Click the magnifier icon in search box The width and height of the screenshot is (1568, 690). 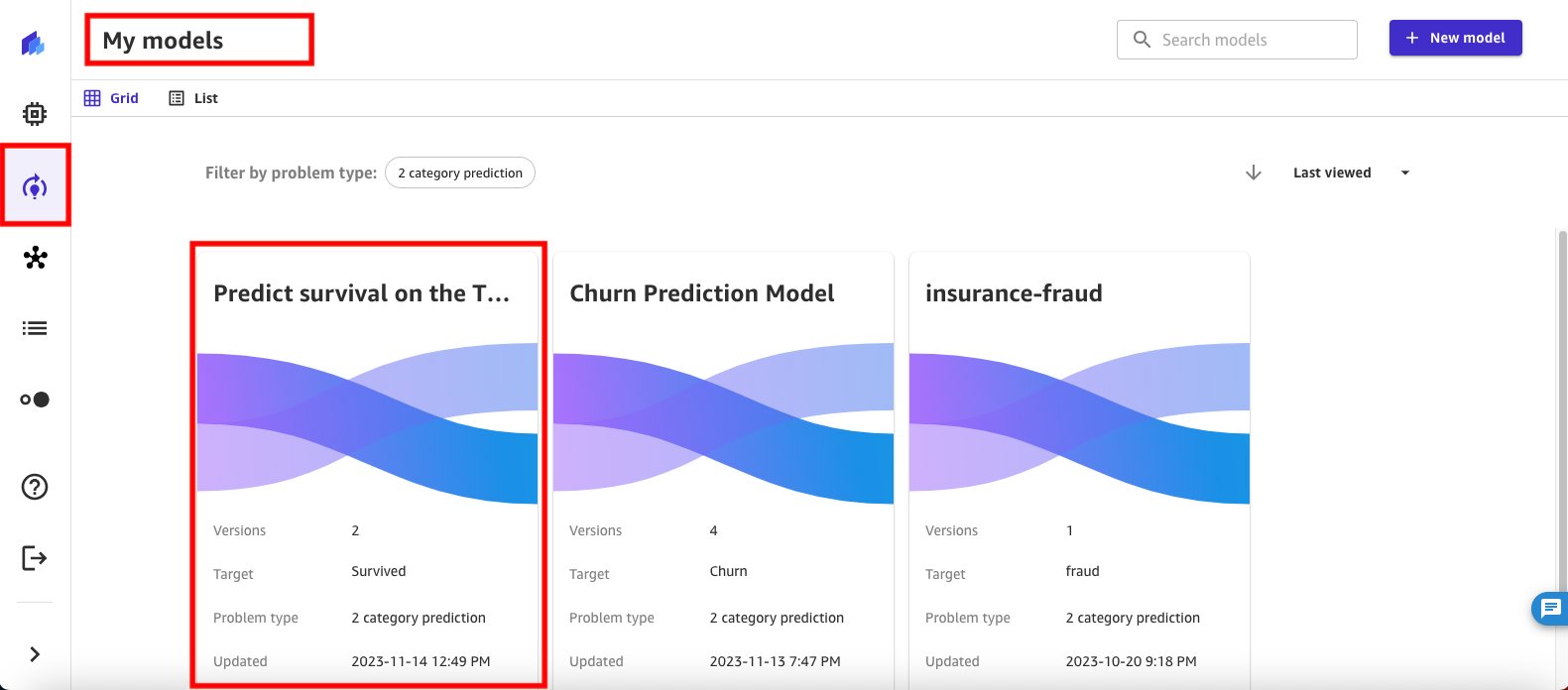(1142, 40)
